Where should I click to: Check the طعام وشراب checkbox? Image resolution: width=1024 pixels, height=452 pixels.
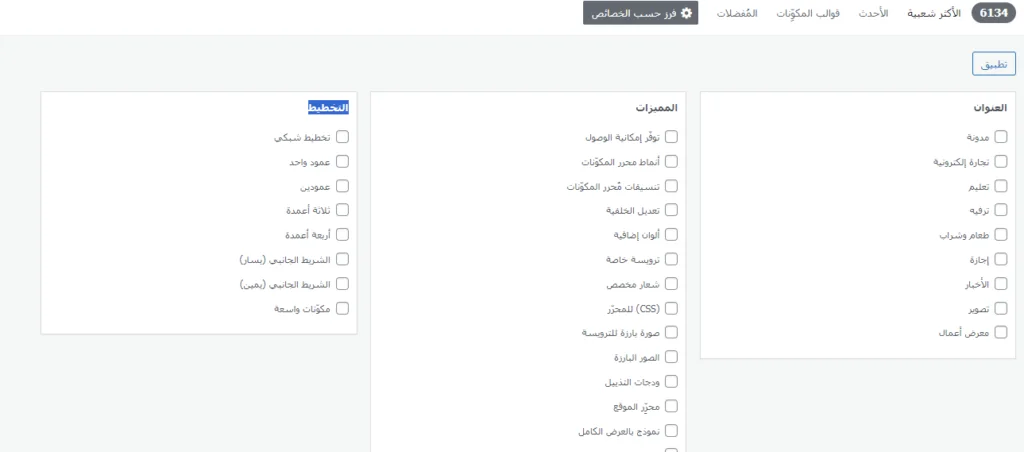click(1000, 234)
